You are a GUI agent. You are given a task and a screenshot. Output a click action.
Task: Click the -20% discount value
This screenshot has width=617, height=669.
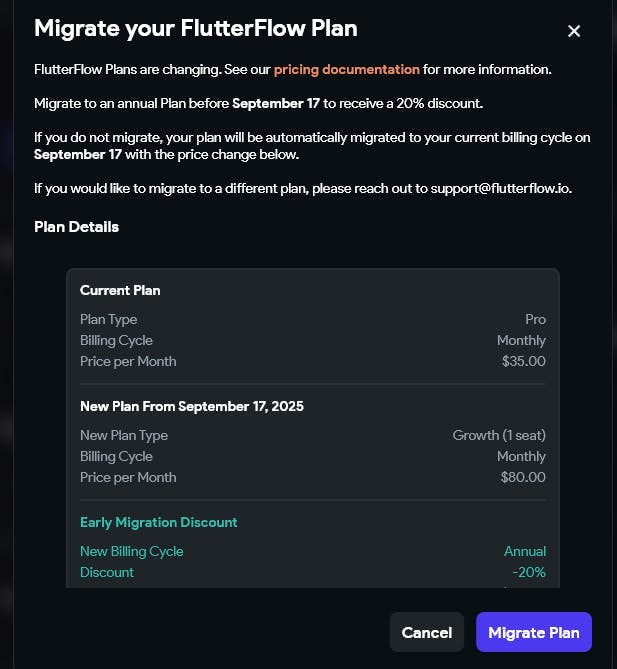pyautogui.click(x=529, y=572)
